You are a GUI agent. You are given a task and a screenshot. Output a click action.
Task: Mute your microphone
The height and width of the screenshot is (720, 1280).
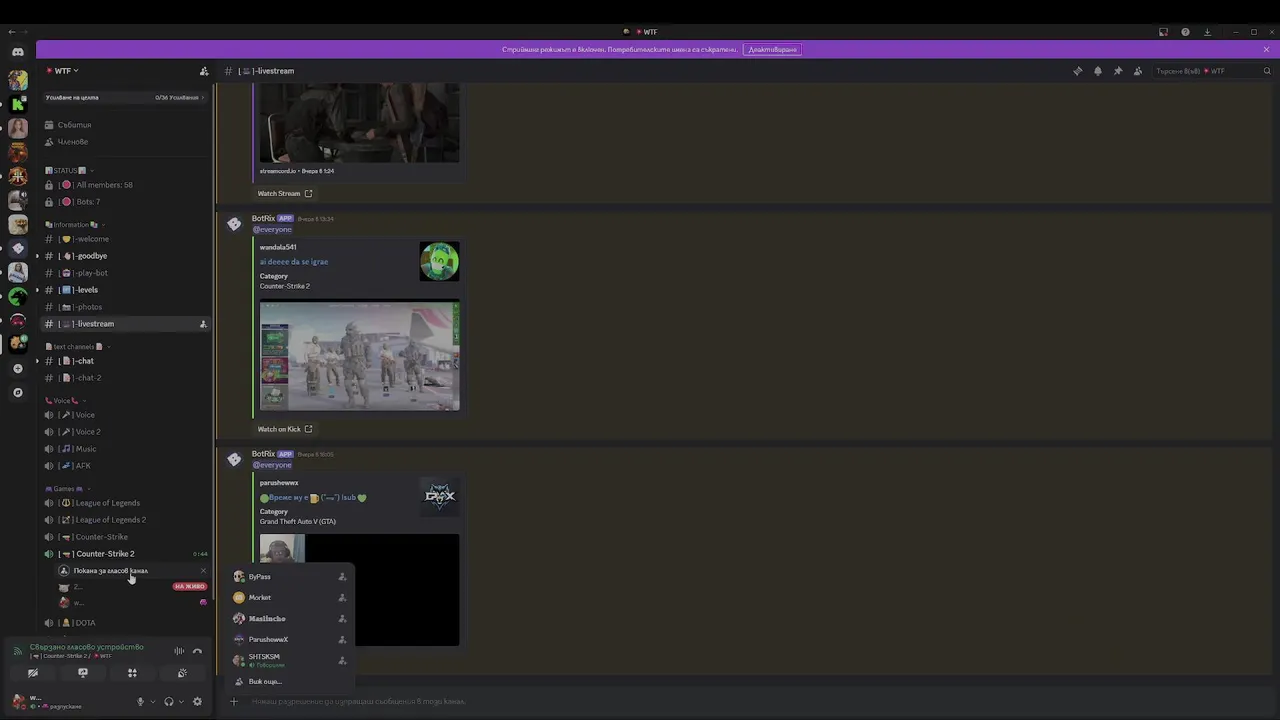click(x=140, y=702)
